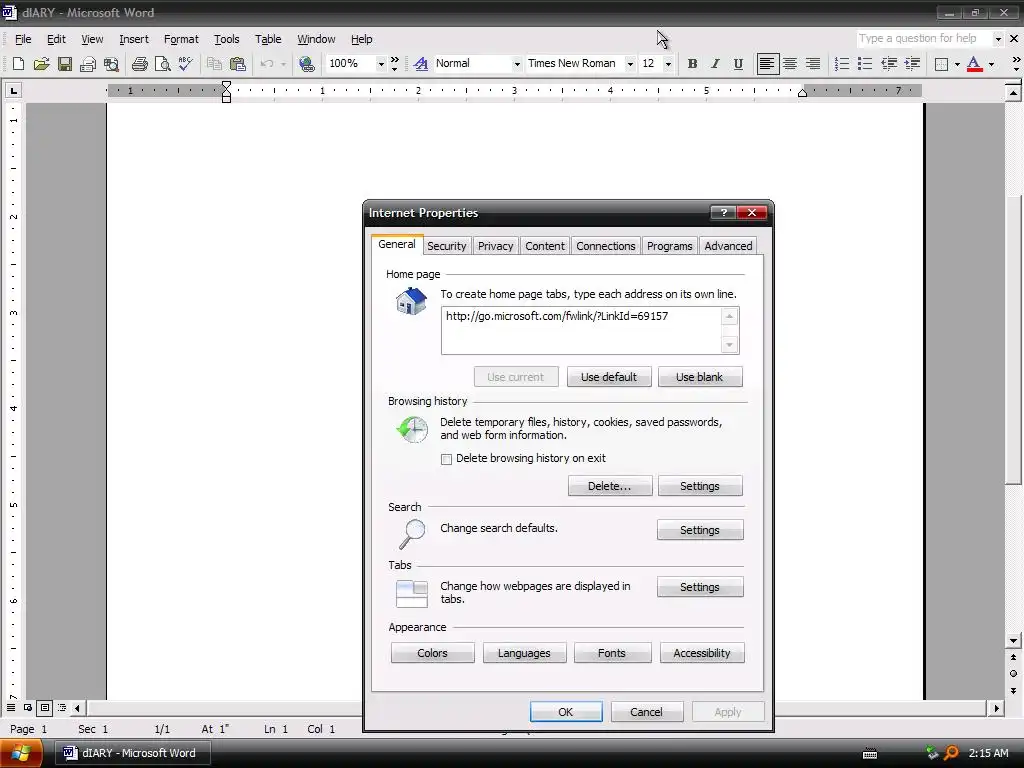The width and height of the screenshot is (1024, 768).
Task: Switch to Normal view button at bottom-left
Action: click(11, 707)
